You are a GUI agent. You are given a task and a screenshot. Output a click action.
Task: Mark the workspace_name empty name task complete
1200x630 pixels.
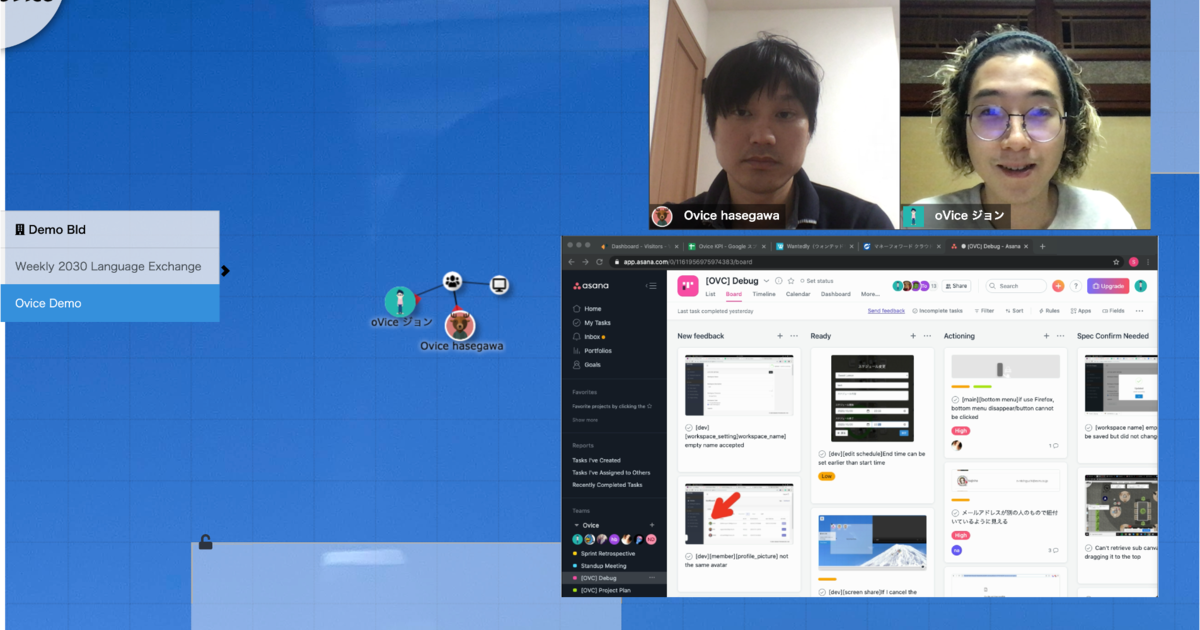click(689, 428)
